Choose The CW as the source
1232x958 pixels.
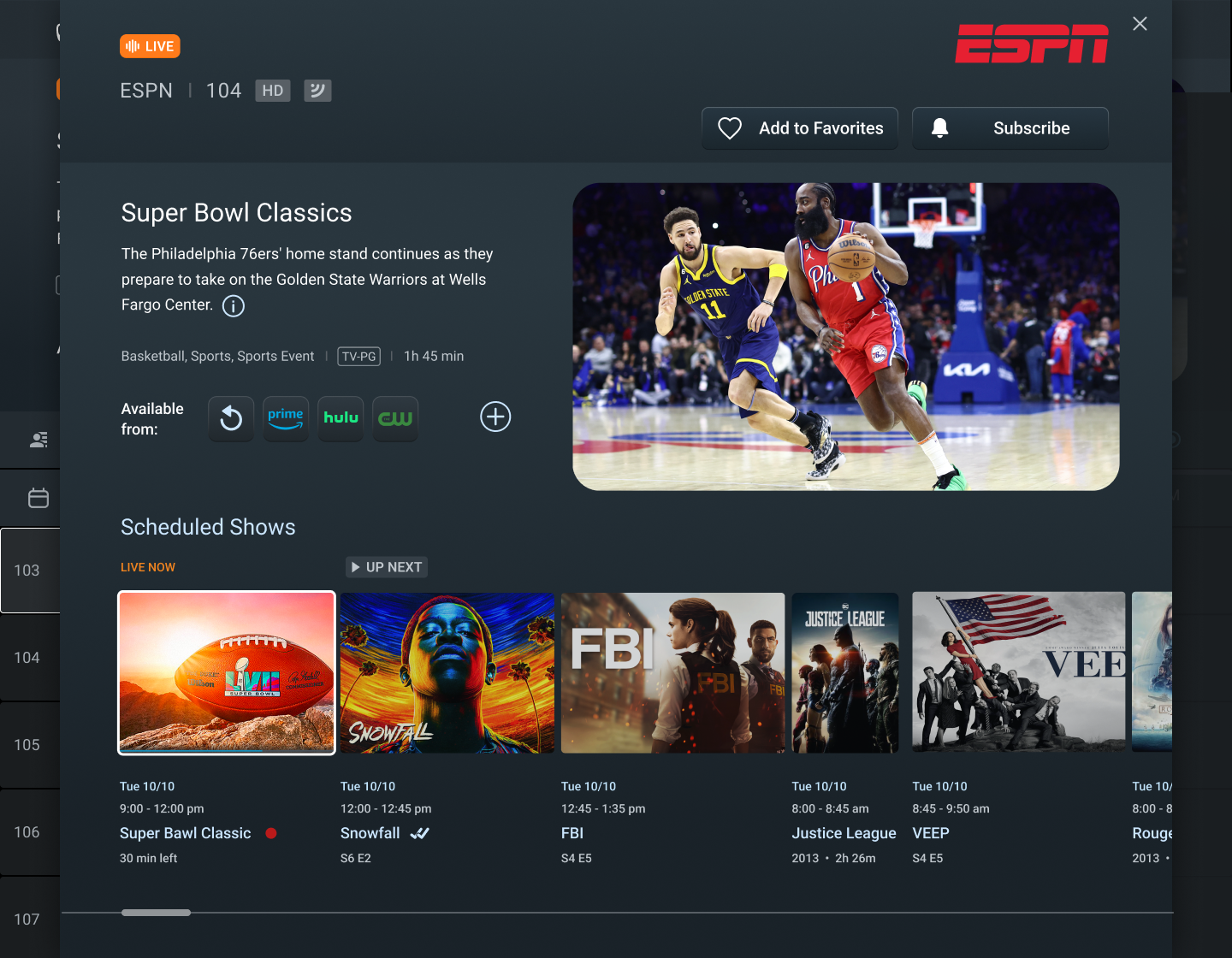click(x=395, y=419)
